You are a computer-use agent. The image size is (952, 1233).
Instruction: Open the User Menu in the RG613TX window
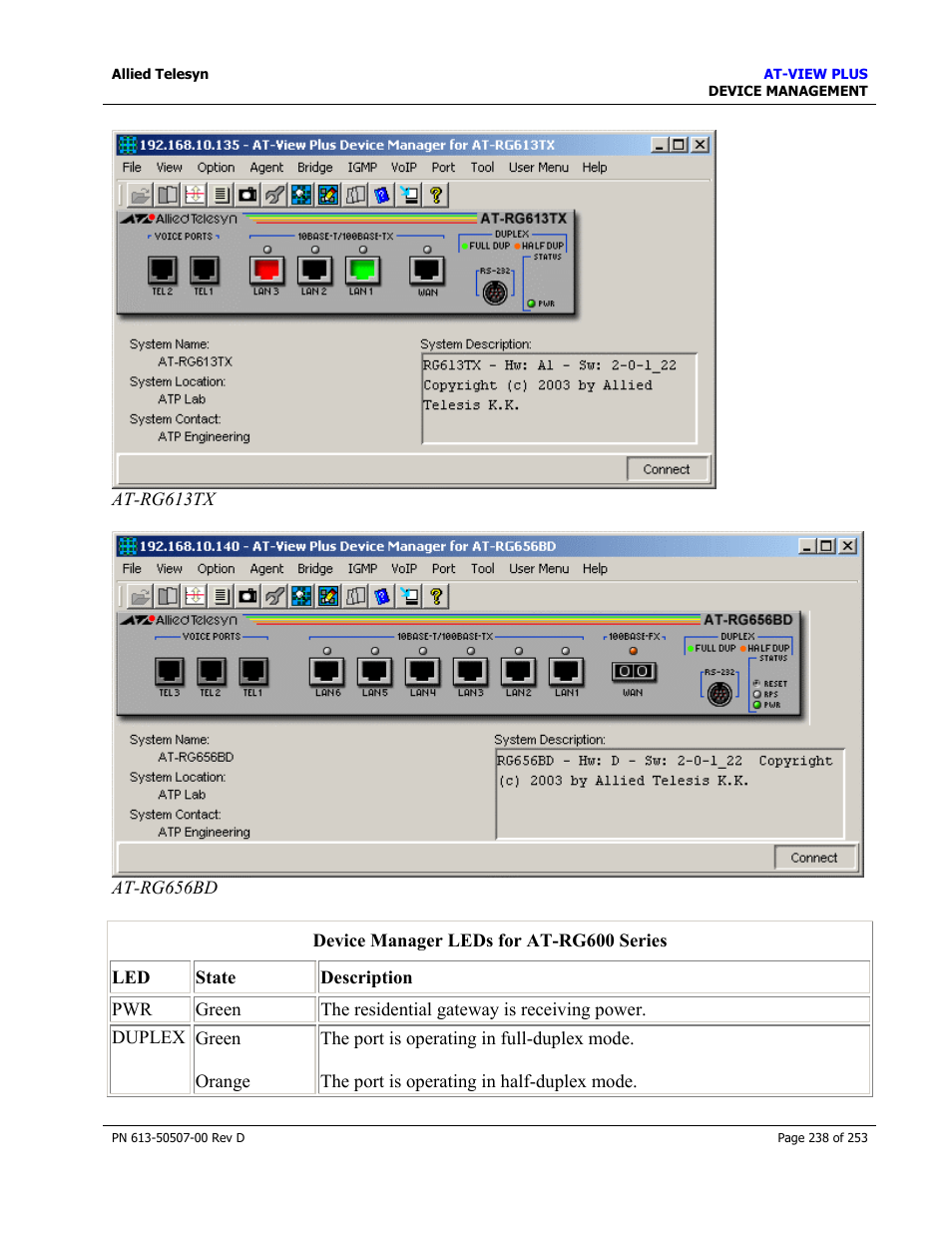tap(539, 168)
